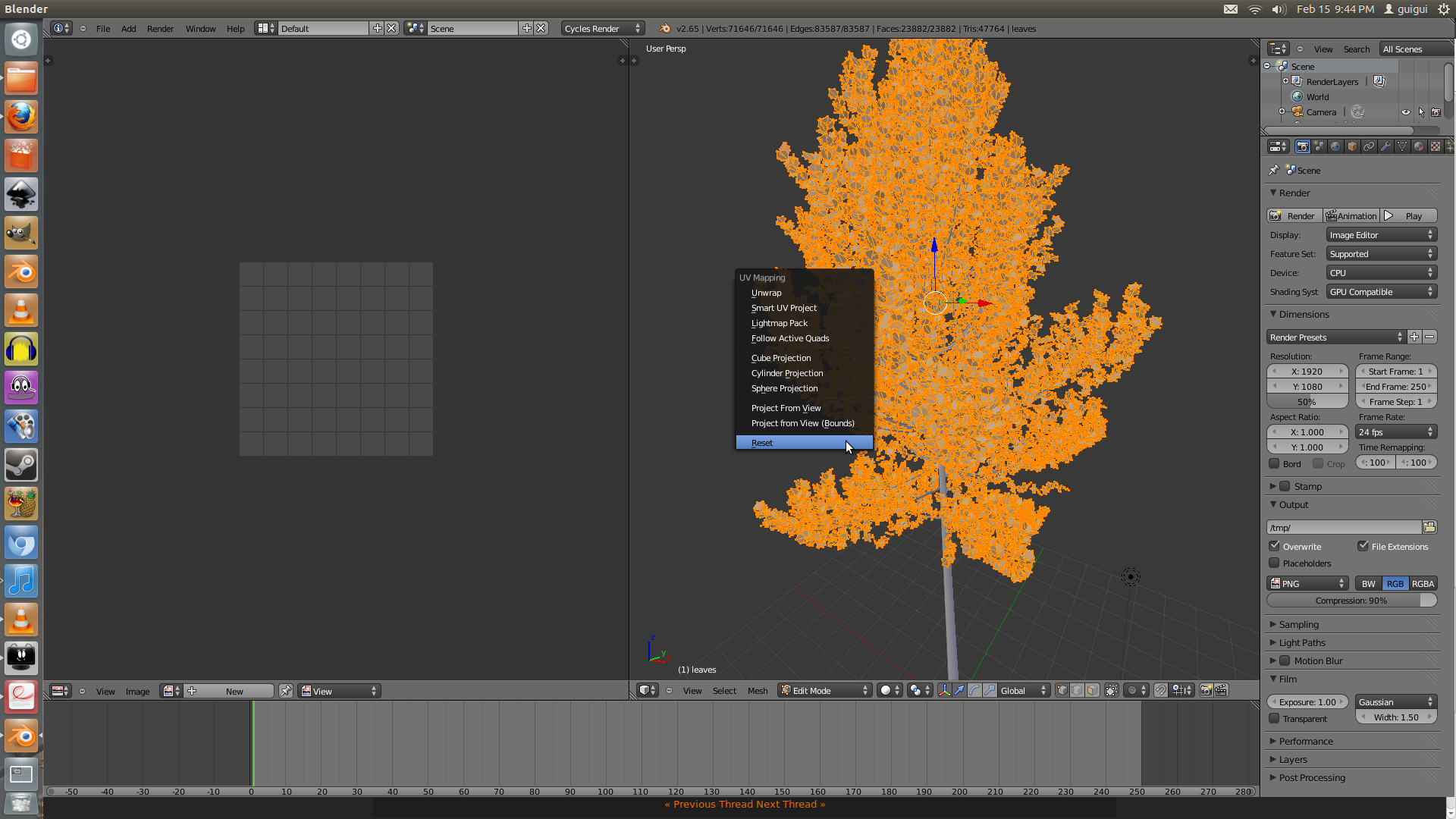Open the Material sphere tab
The height and width of the screenshot is (819, 1456).
click(1419, 146)
